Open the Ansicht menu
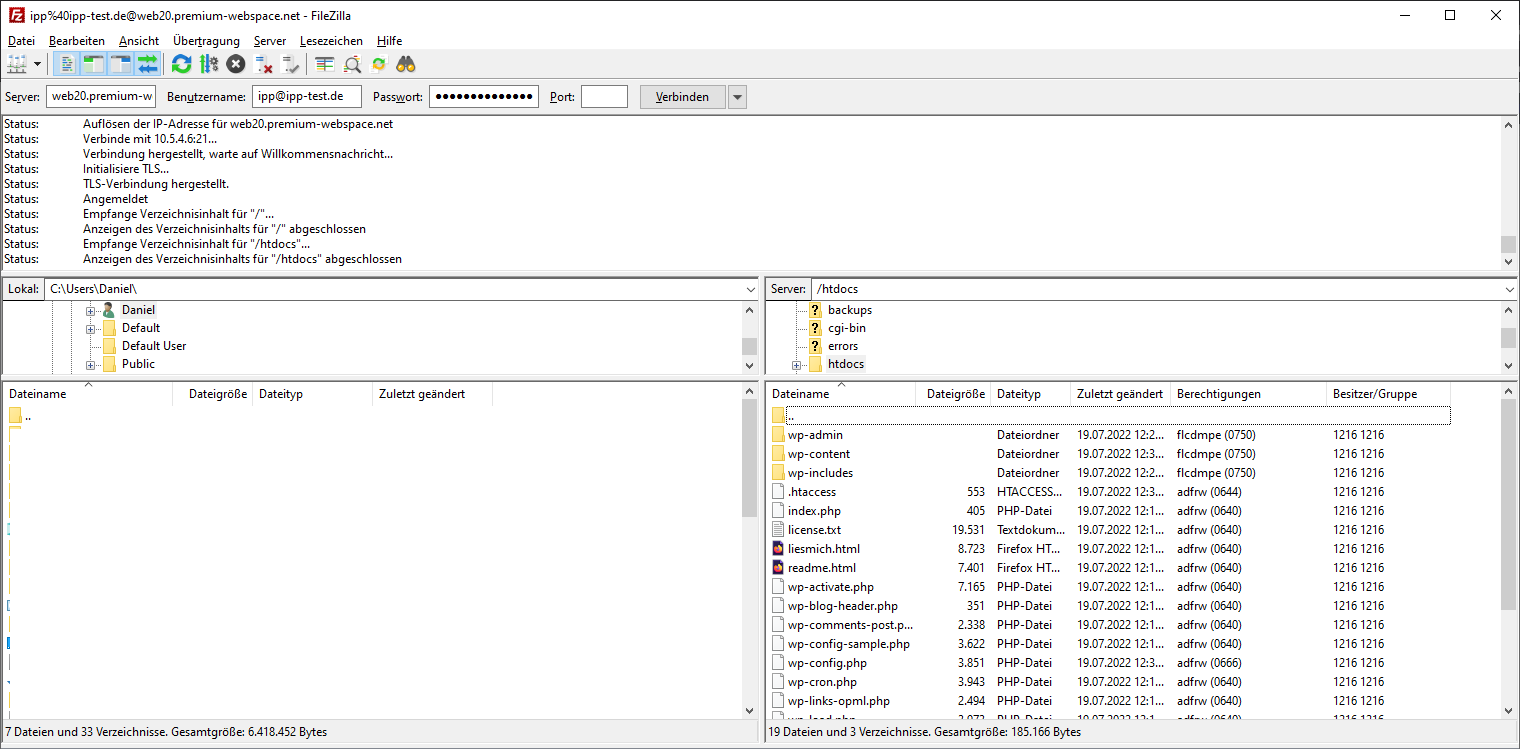Screen dimensions: 1520x749 139,41
